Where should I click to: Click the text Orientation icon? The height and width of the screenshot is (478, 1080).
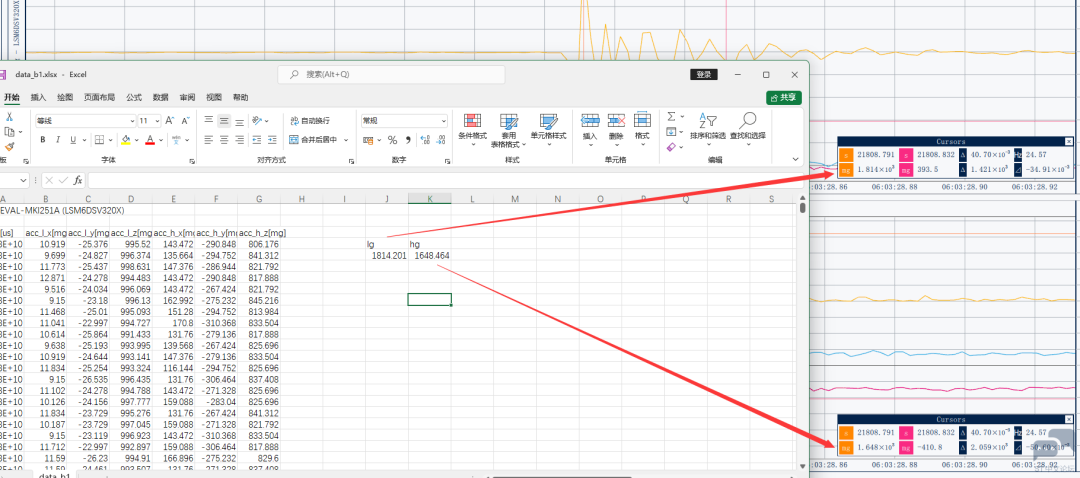pos(257,121)
